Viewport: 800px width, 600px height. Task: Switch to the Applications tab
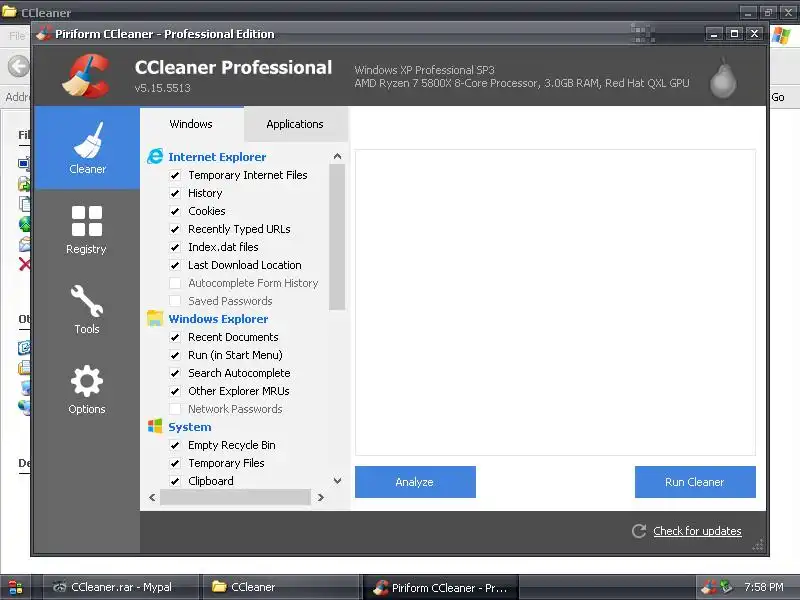click(x=295, y=124)
